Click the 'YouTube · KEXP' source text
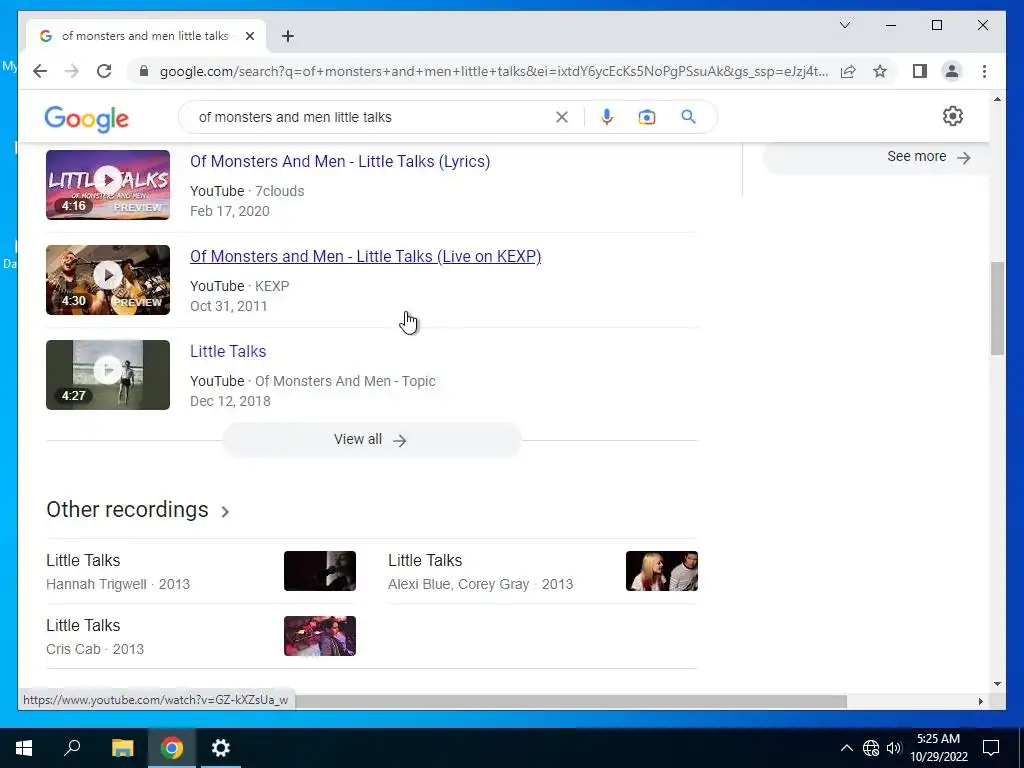 pyautogui.click(x=240, y=286)
